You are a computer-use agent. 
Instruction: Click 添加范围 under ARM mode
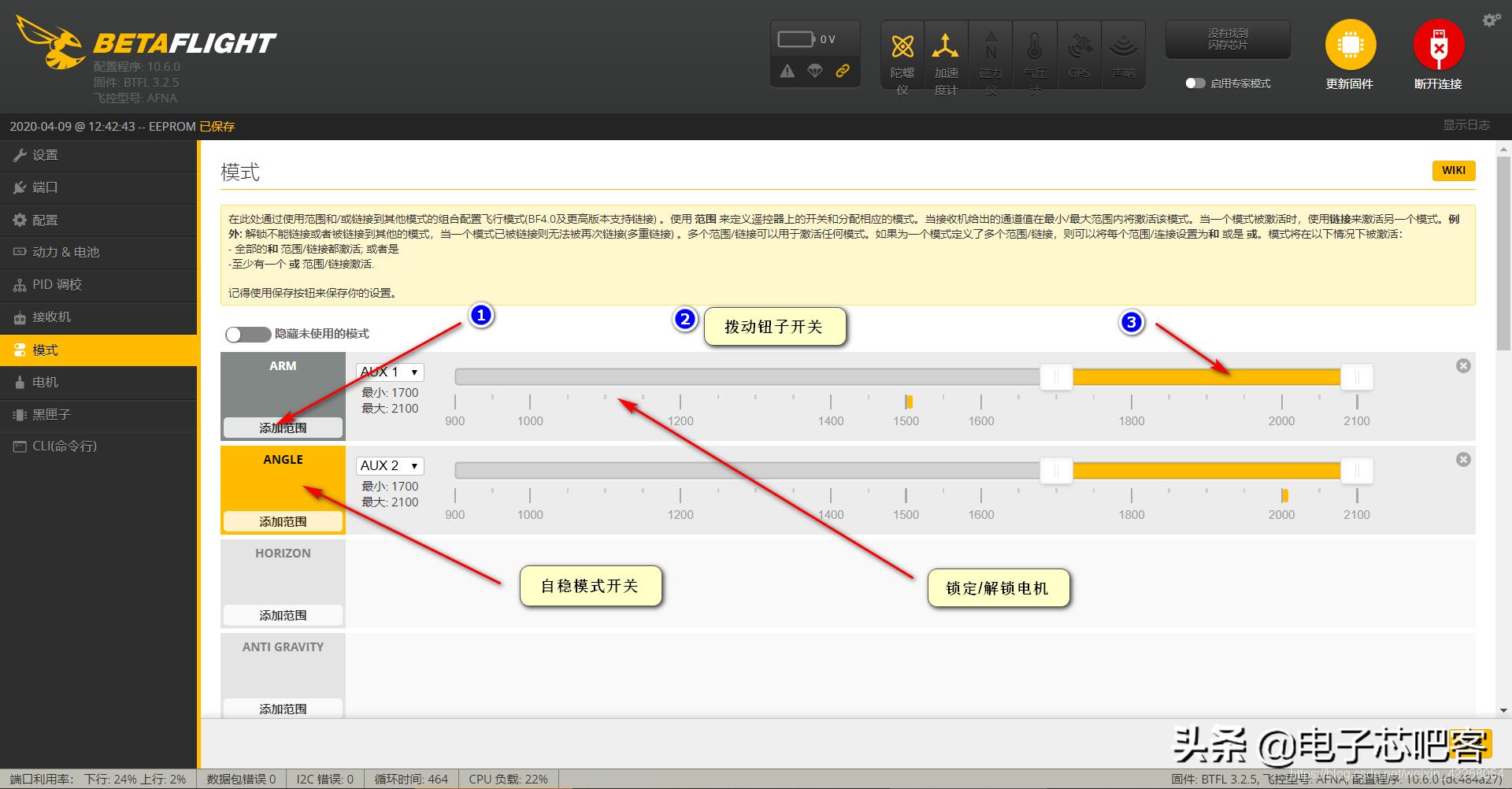(x=282, y=427)
